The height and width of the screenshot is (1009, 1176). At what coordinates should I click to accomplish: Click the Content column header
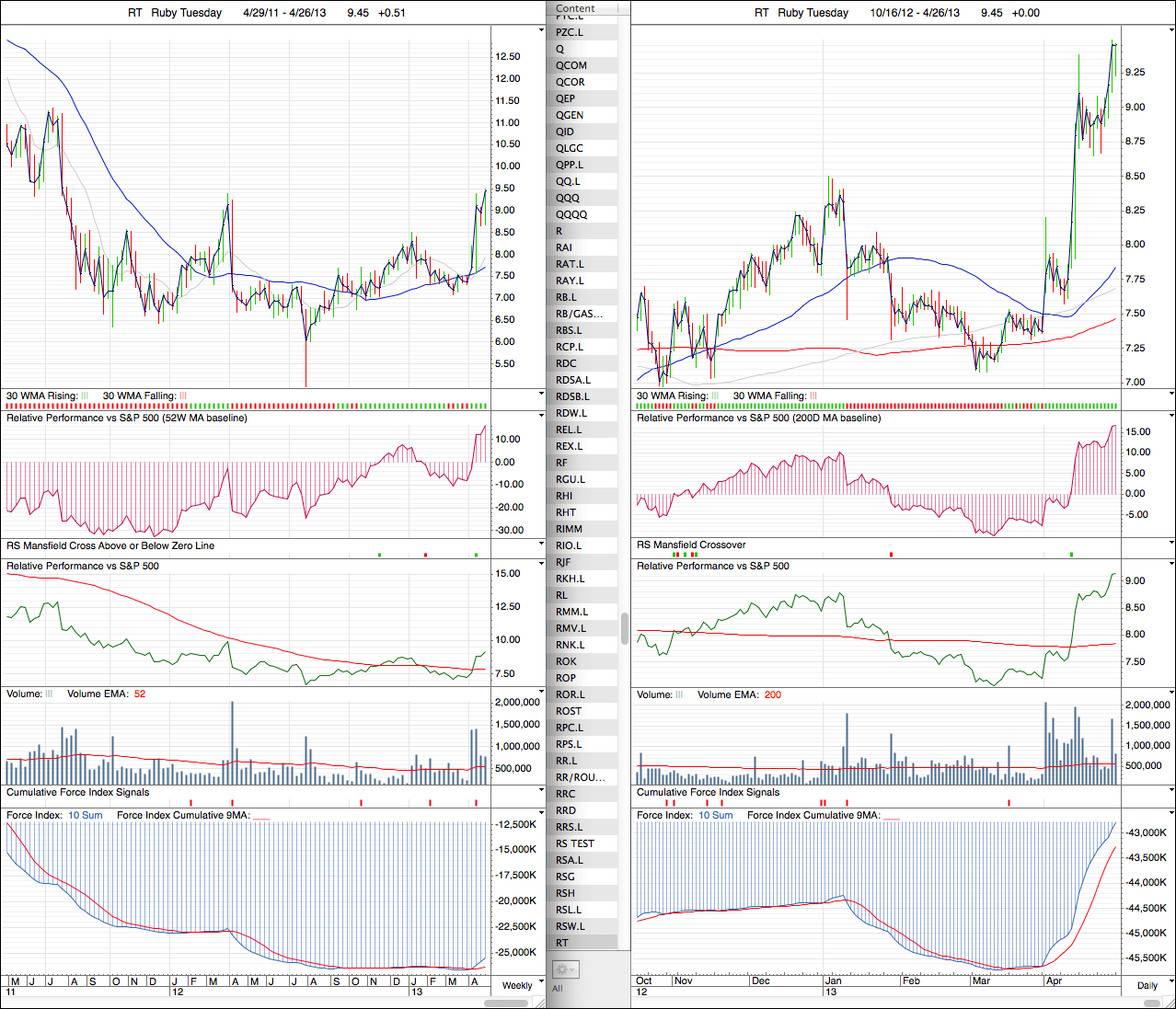[x=576, y=8]
